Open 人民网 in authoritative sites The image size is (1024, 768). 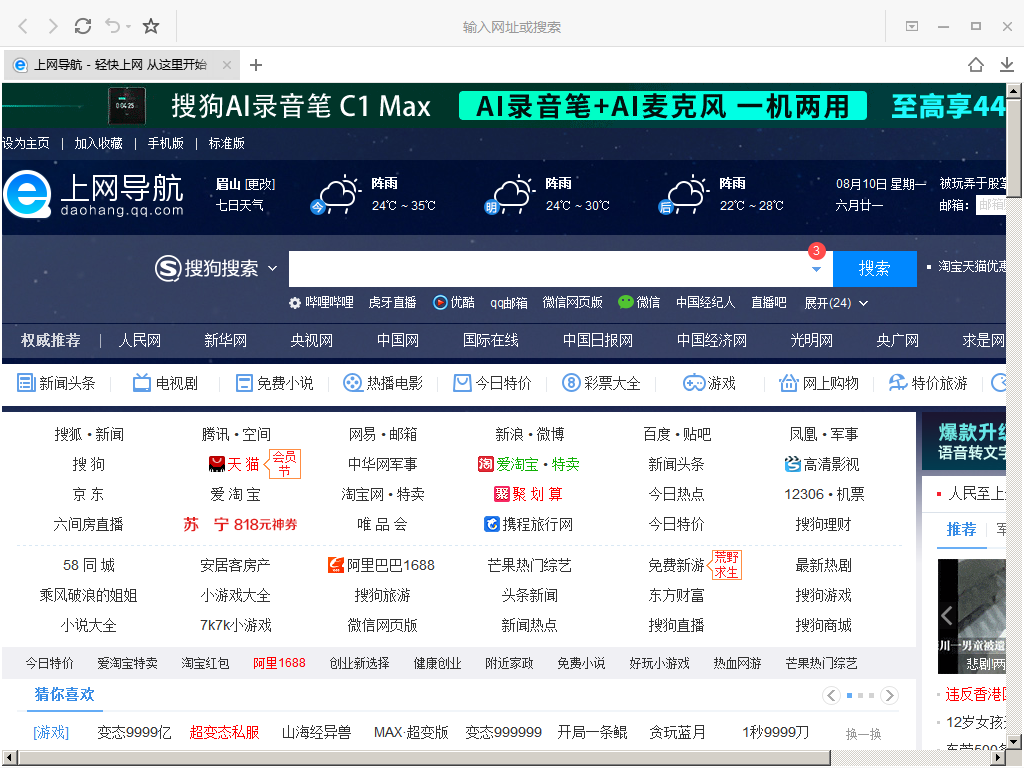point(140,341)
